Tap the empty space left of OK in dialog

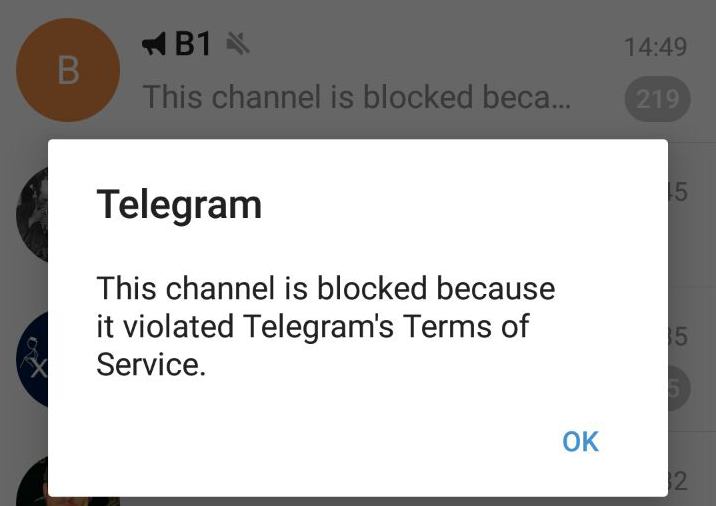[x=301, y=442]
